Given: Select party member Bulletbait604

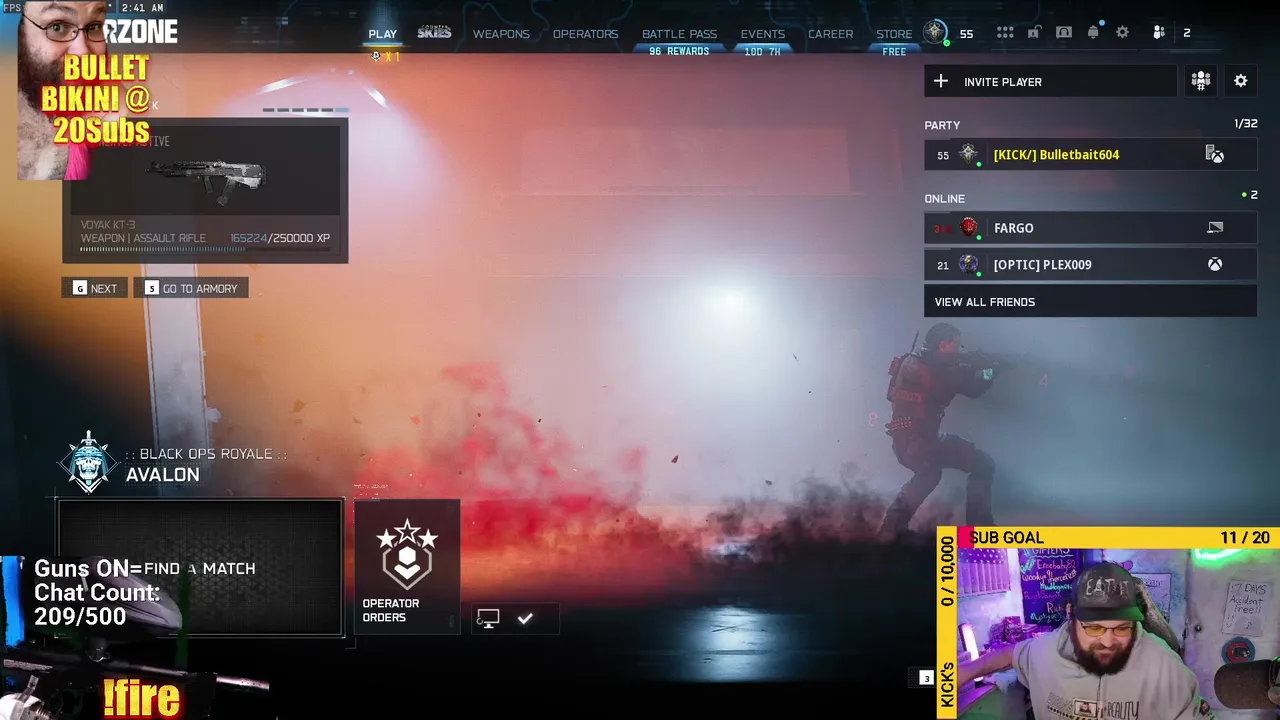Looking at the screenshot, I should (x=1090, y=155).
